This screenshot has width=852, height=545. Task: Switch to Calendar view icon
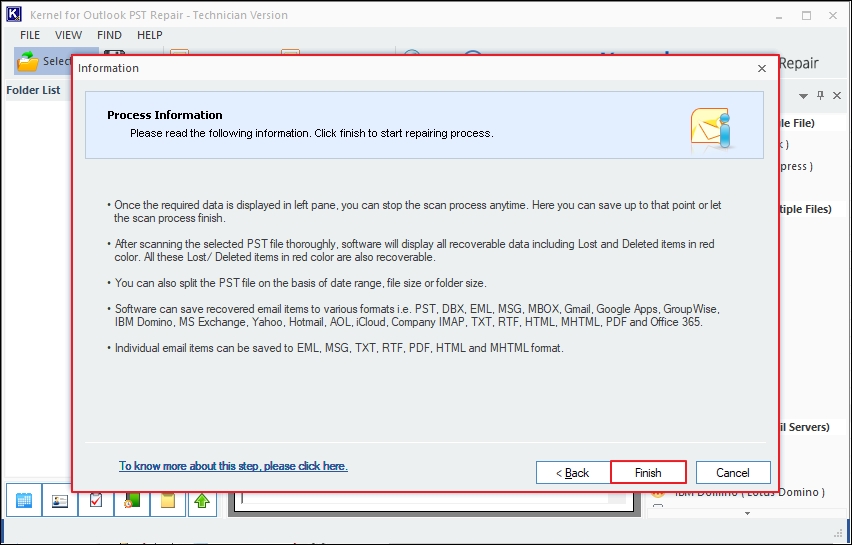24,500
